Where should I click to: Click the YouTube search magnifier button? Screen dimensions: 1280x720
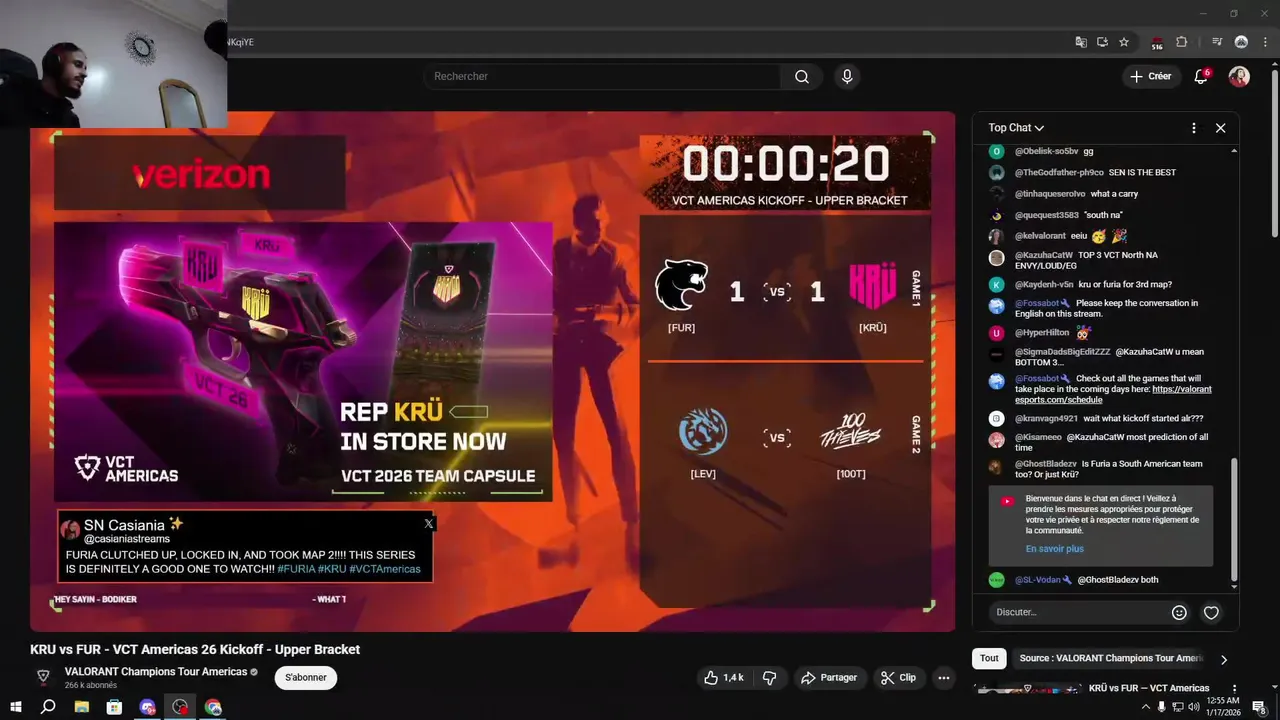pos(802,77)
